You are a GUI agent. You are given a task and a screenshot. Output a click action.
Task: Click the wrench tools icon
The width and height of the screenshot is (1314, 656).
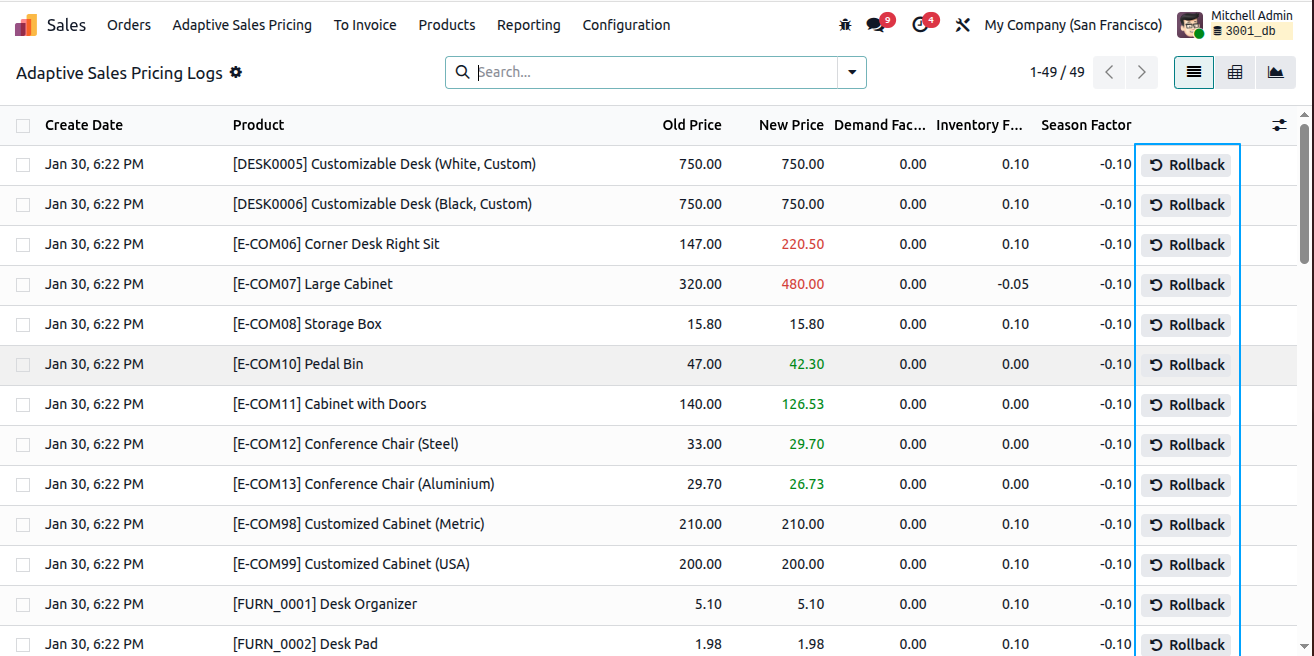(x=963, y=25)
